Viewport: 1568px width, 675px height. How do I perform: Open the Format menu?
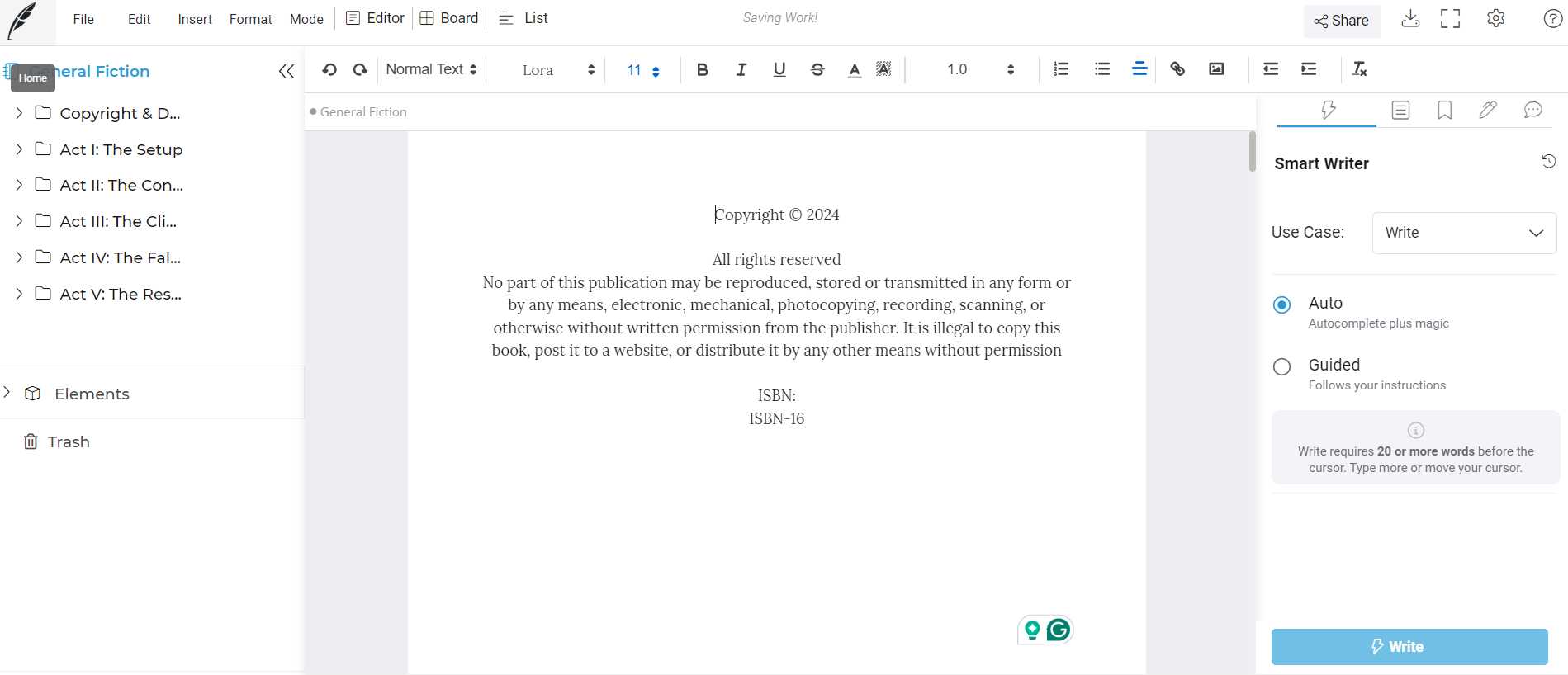point(250,19)
